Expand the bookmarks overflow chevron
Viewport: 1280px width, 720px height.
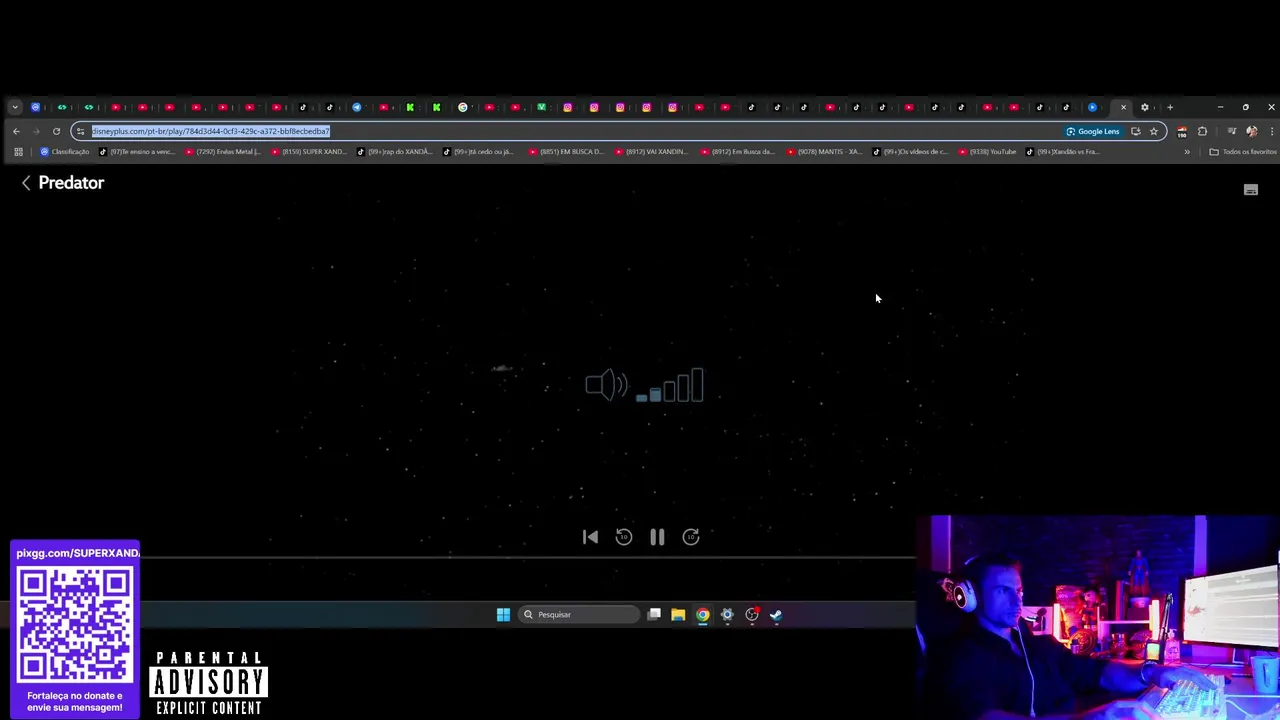[1187, 152]
